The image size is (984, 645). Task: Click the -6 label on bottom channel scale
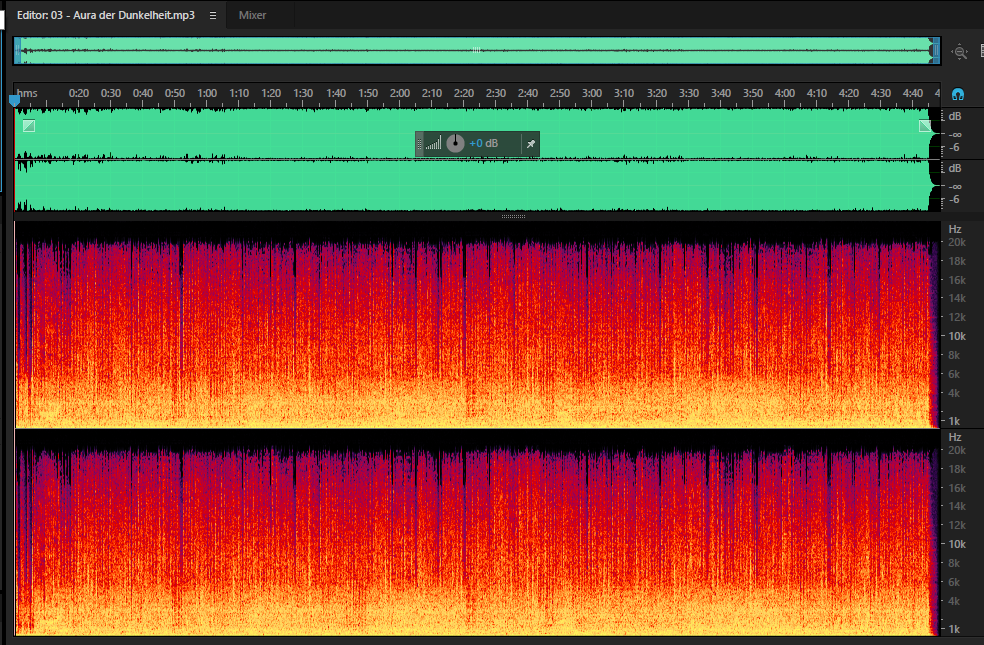click(955, 200)
